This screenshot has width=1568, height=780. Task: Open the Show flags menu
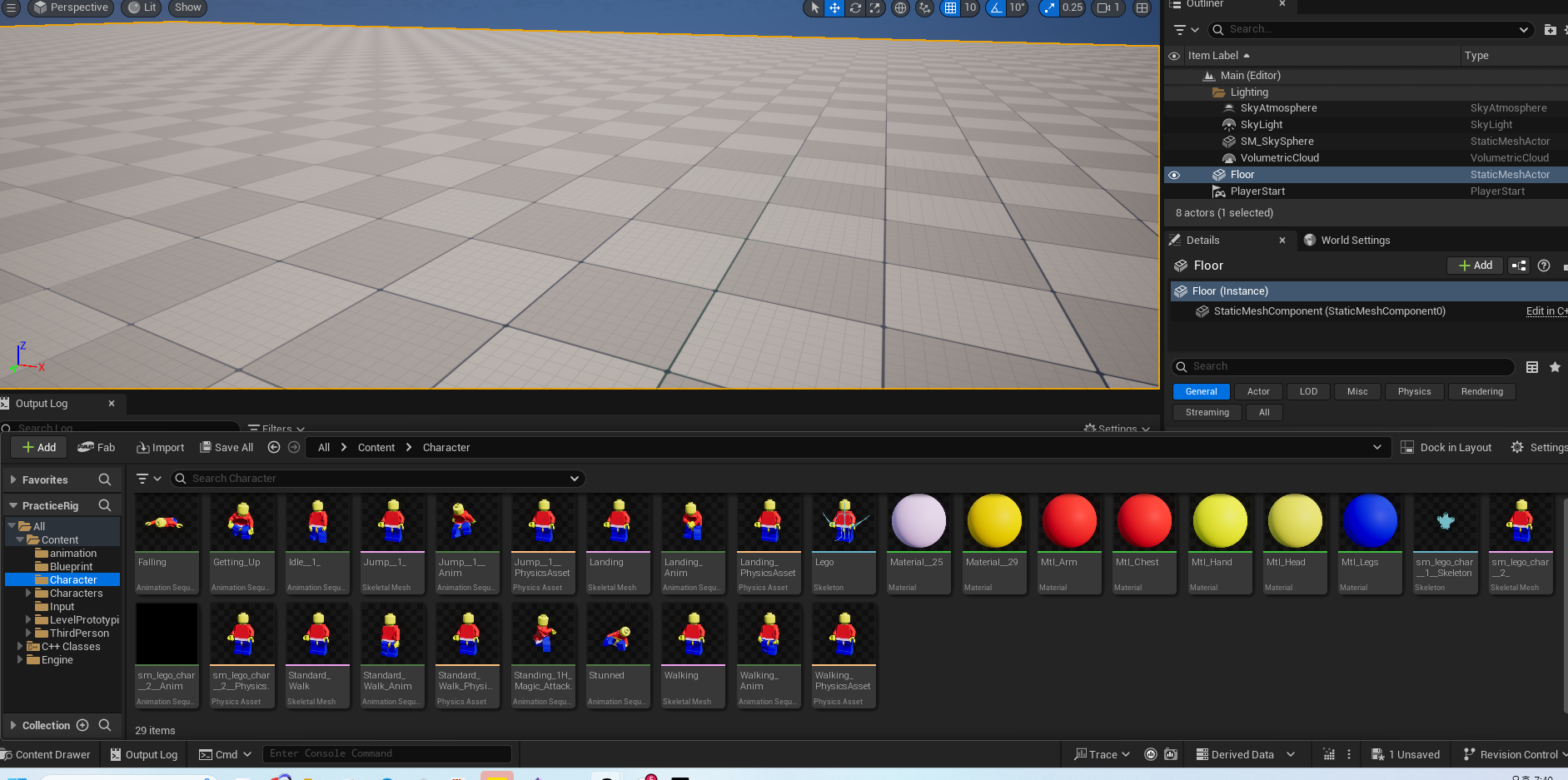coord(188,7)
